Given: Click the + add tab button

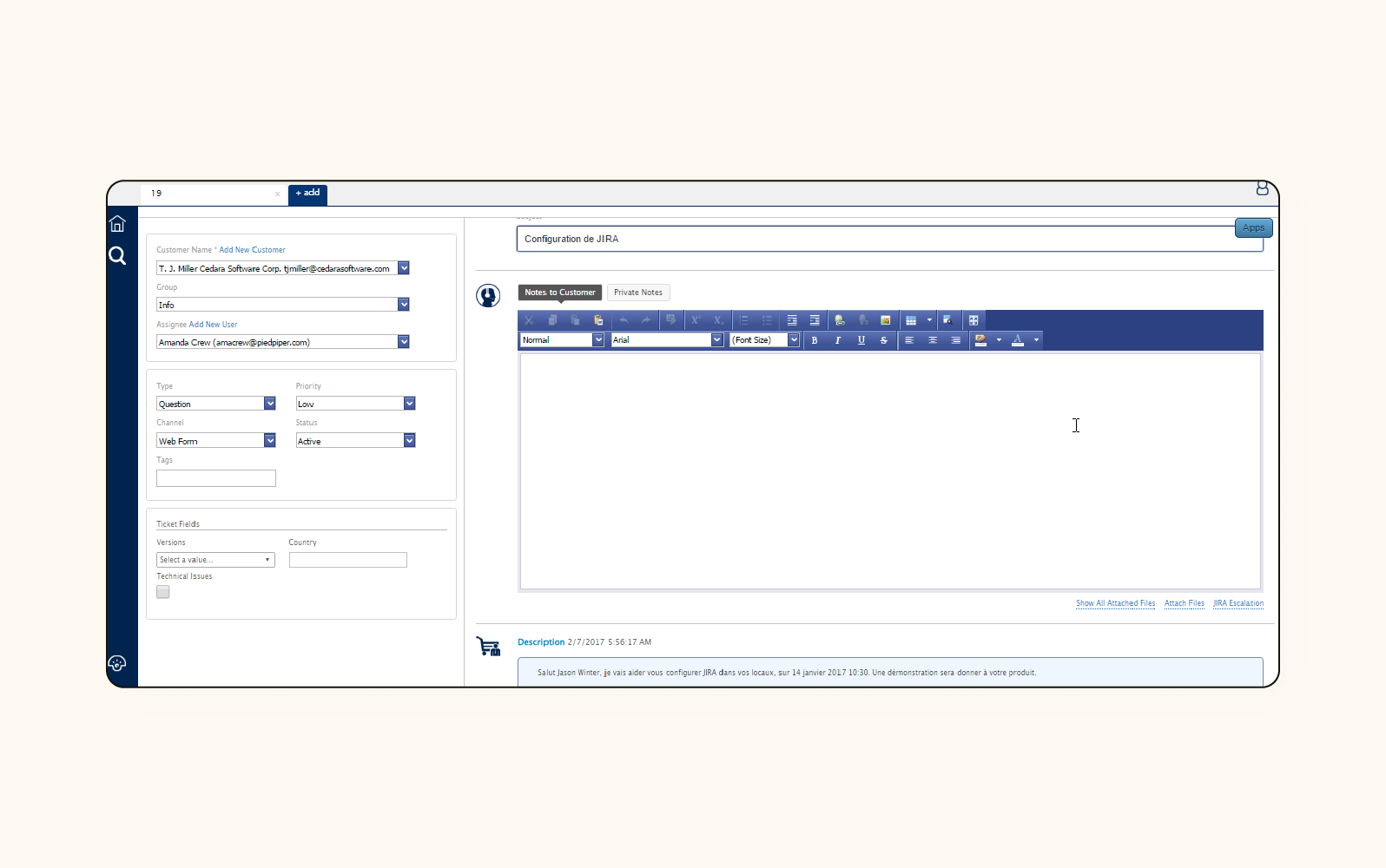Looking at the screenshot, I should 307,194.
